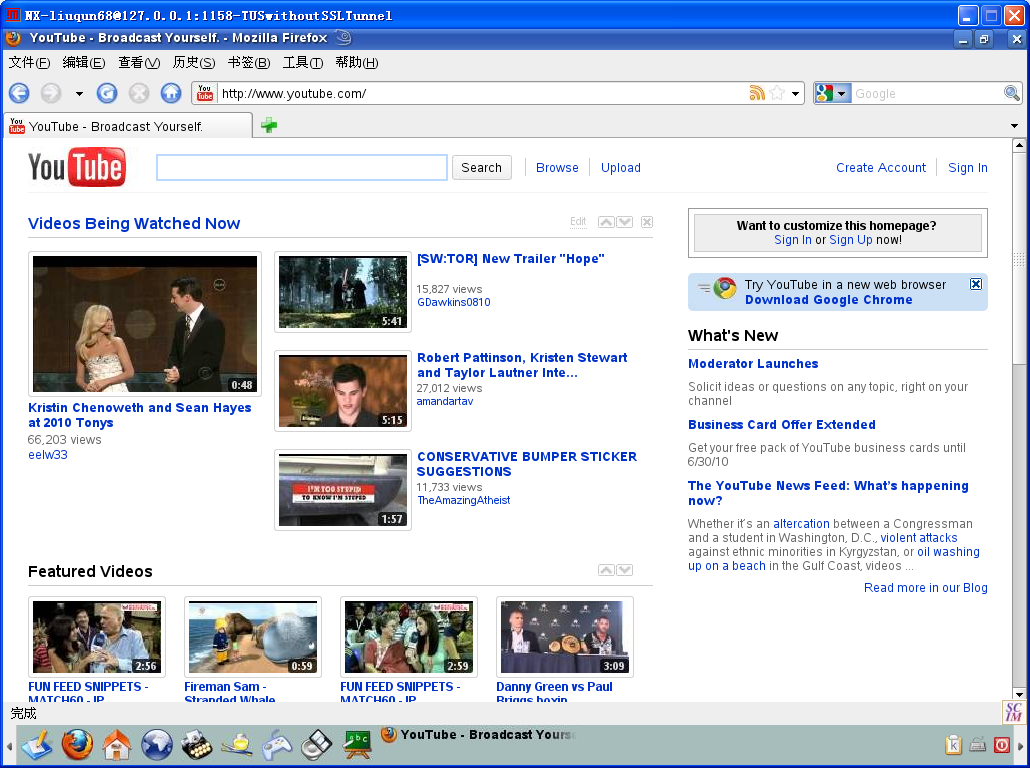Image resolution: width=1030 pixels, height=768 pixels.
Task: Open the home folder icon in the panel
Action: [117, 745]
